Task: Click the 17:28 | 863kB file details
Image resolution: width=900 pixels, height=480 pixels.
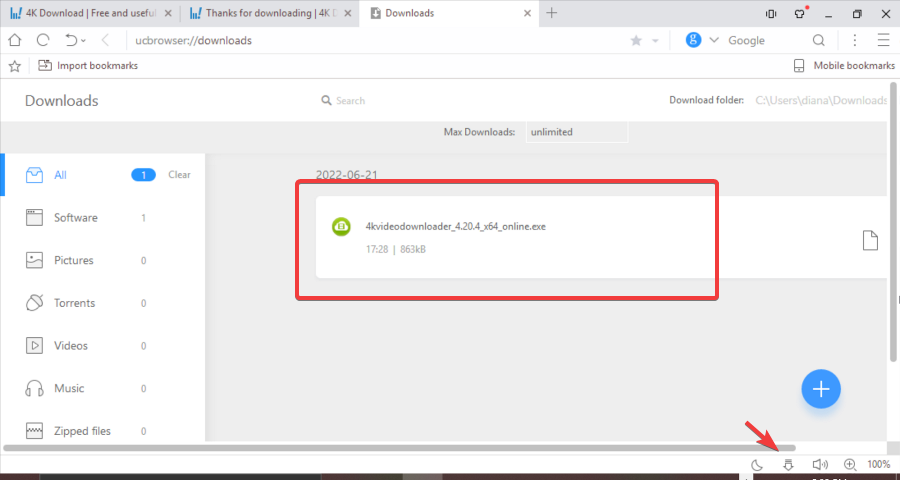Action: point(395,249)
